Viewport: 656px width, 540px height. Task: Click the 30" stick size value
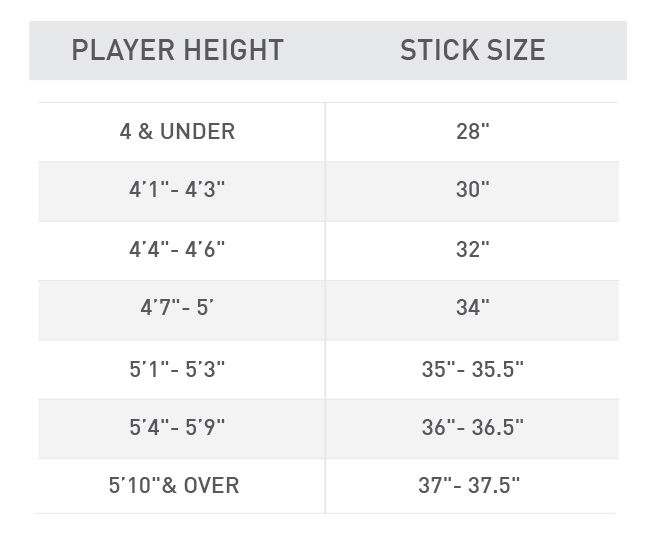pos(473,189)
